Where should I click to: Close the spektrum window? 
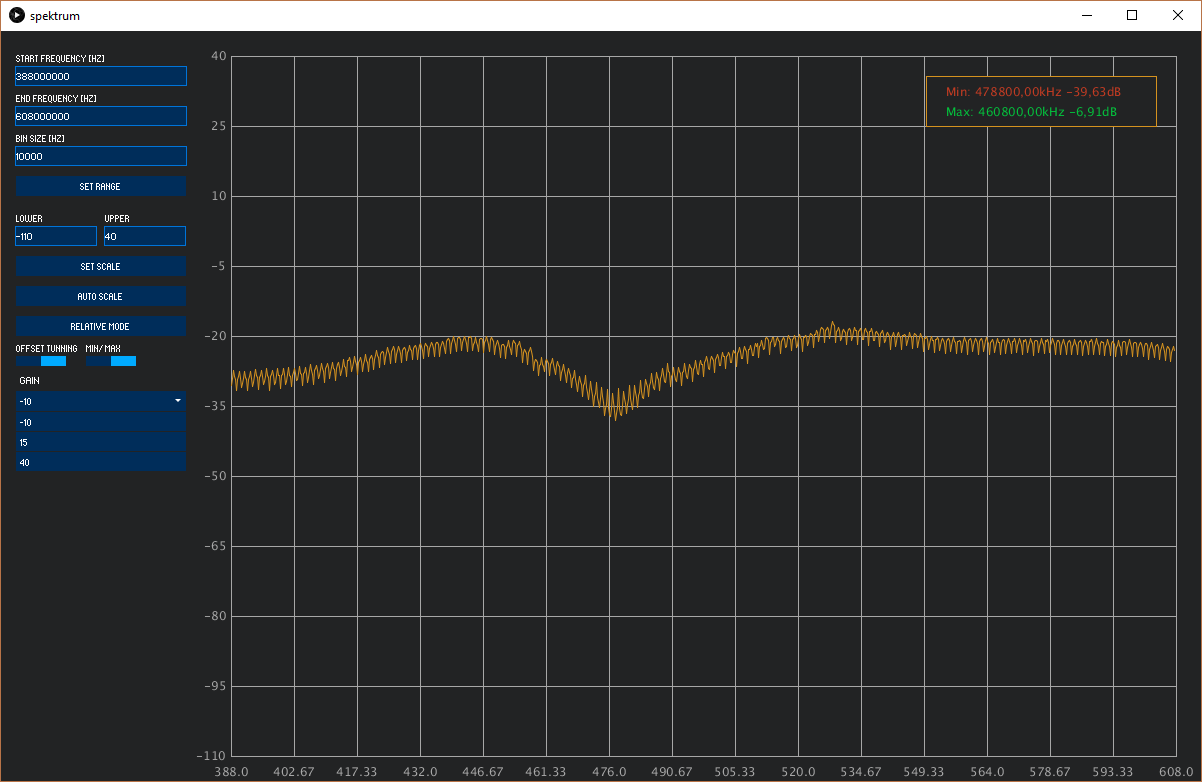click(1178, 15)
